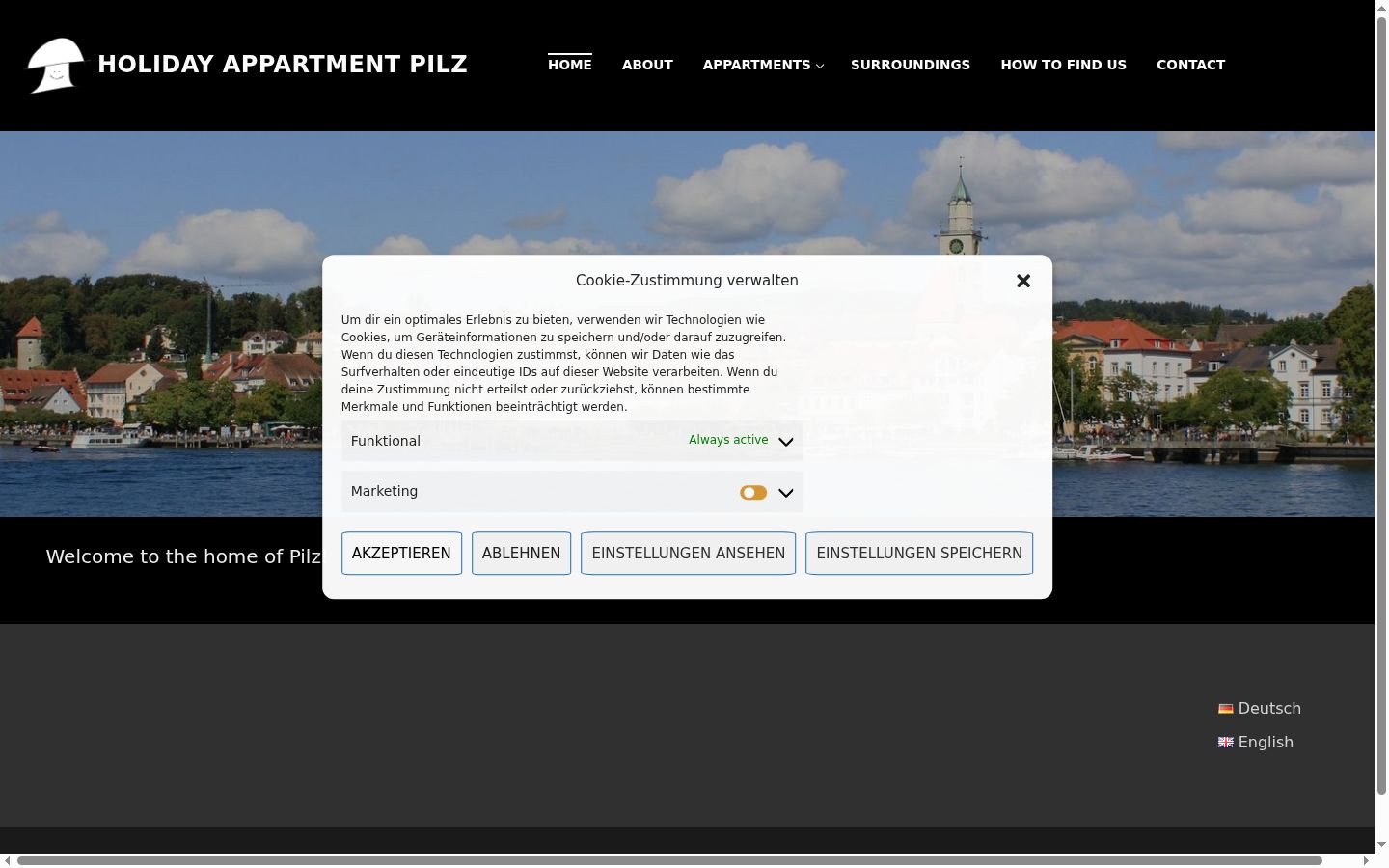Expand the Marketing cookie section
The width and height of the screenshot is (1389, 868).
[786, 493]
